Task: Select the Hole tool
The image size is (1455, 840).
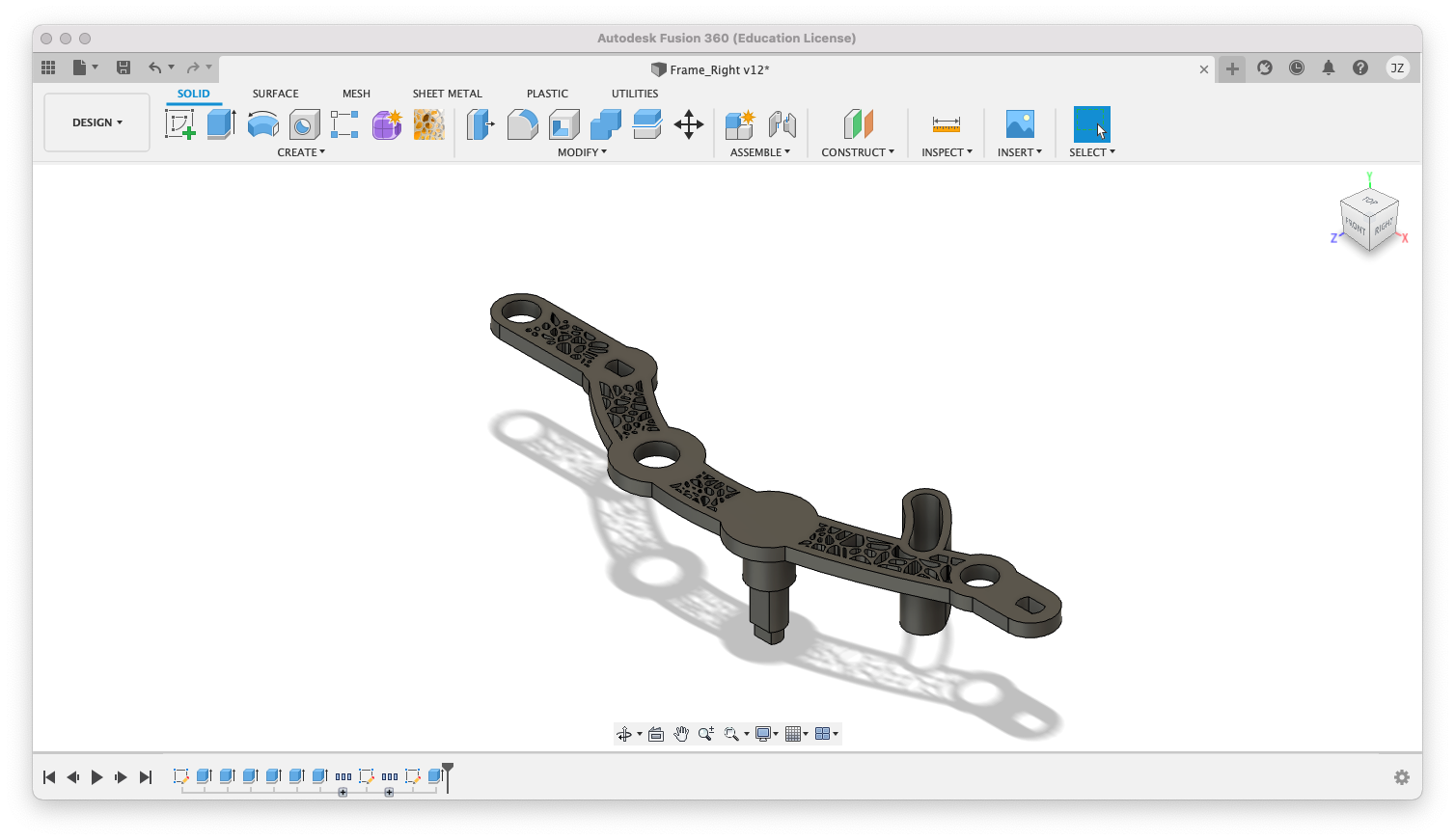Action: [305, 124]
